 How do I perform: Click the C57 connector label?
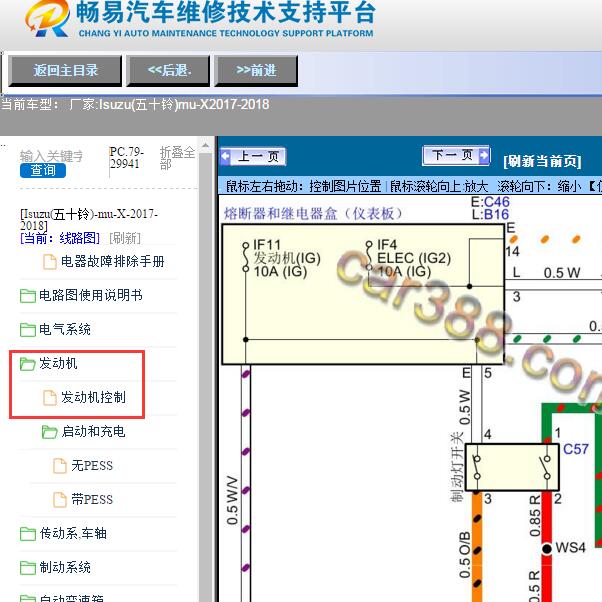tap(576, 449)
